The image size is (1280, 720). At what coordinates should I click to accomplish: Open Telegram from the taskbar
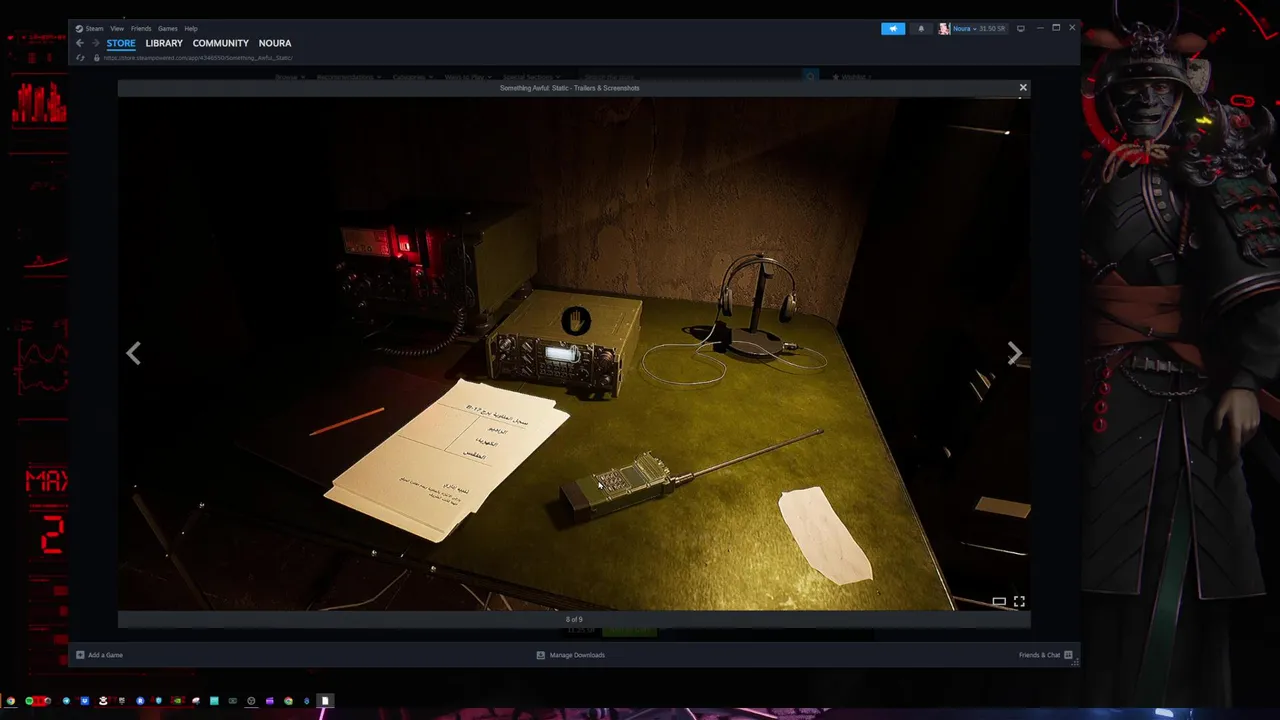click(x=66, y=701)
